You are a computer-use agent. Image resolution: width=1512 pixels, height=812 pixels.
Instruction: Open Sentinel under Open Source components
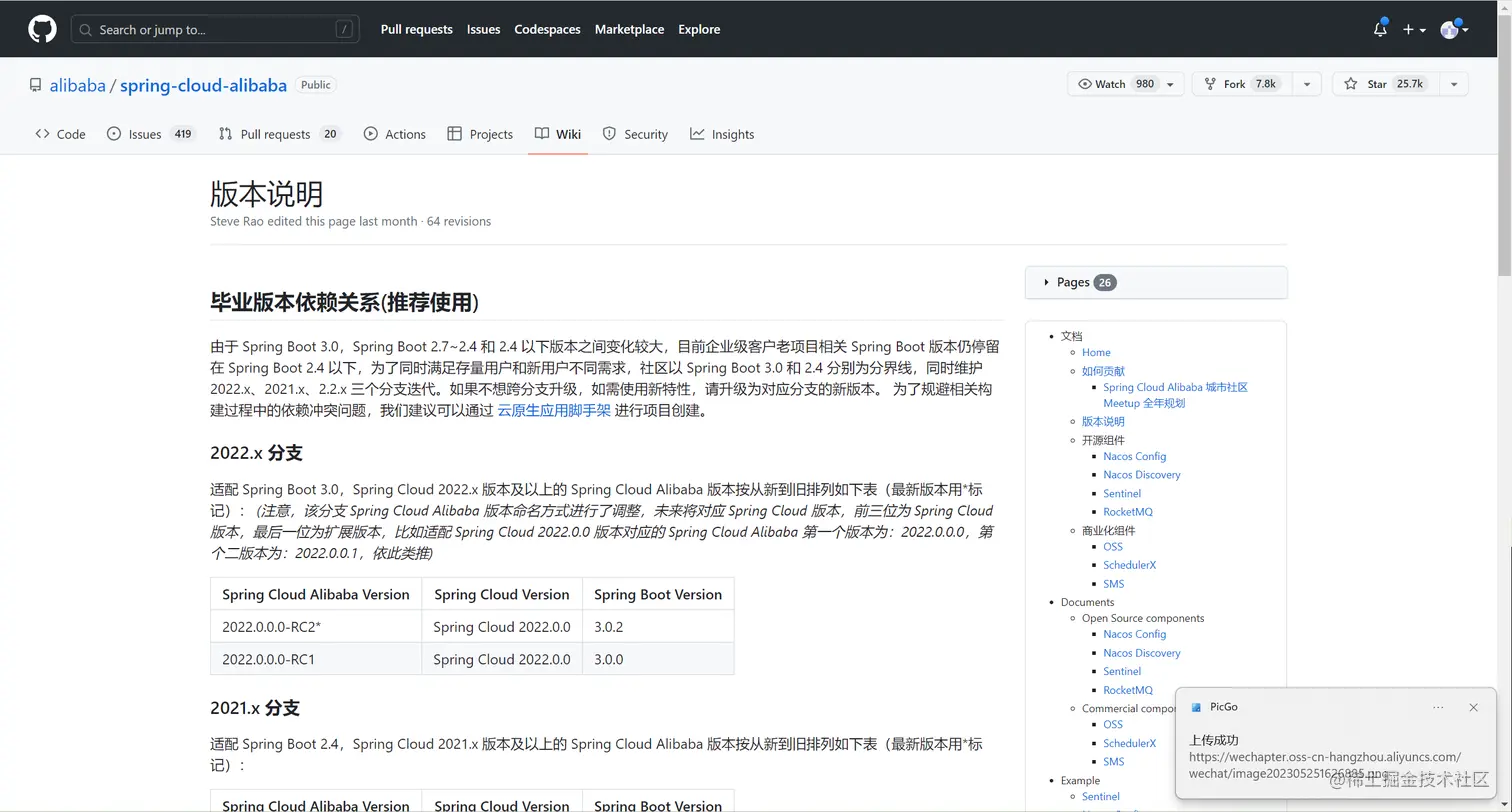(x=1122, y=671)
